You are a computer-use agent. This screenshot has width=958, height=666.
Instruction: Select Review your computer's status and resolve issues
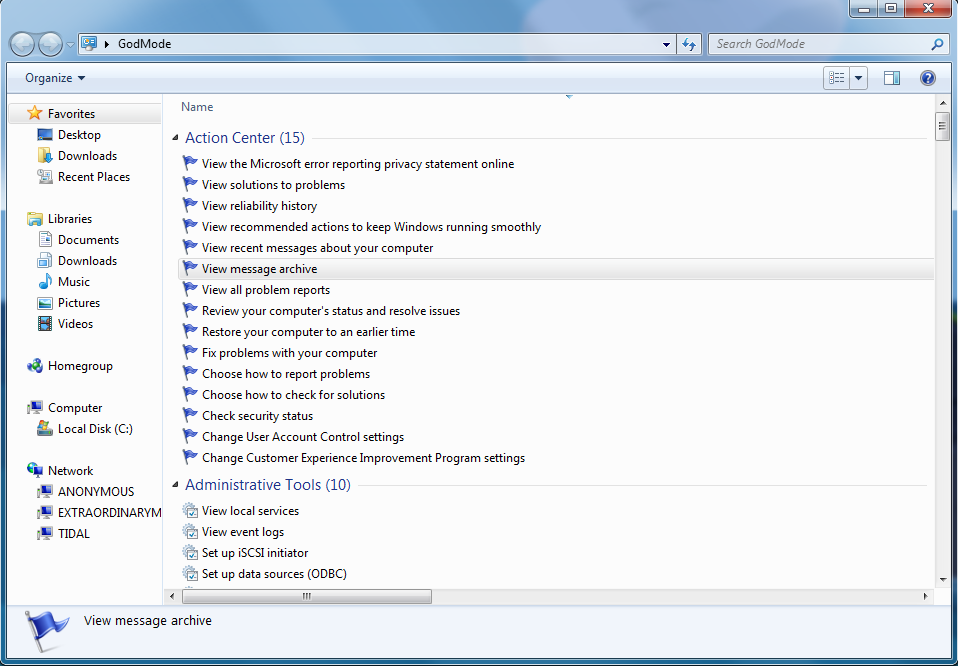331,310
